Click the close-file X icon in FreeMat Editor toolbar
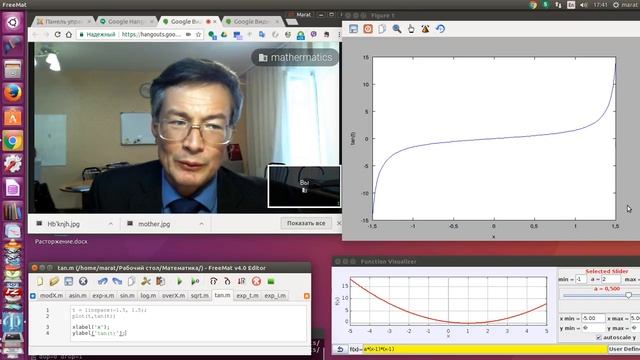This screenshot has height=360, width=640. [x=83, y=281]
